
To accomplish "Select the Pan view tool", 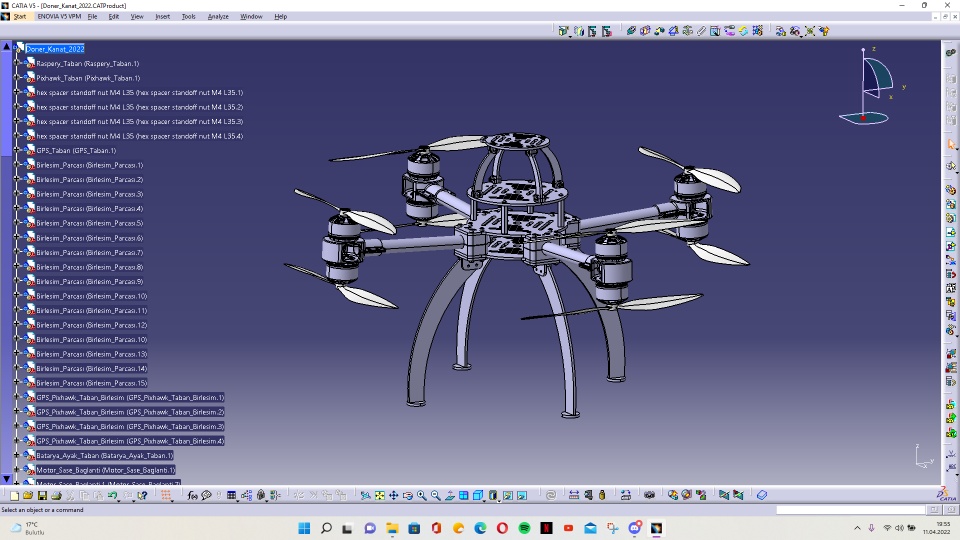I will [x=394, y=495].
